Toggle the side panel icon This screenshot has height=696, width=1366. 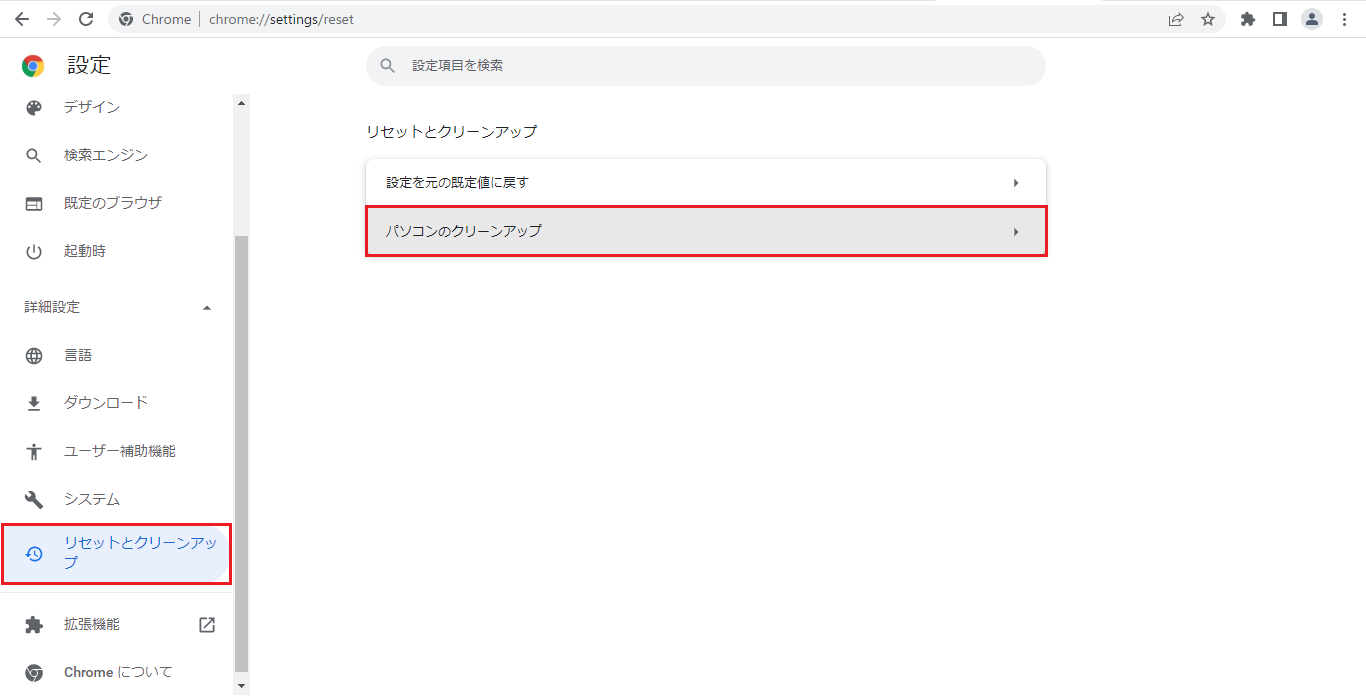1279,19
